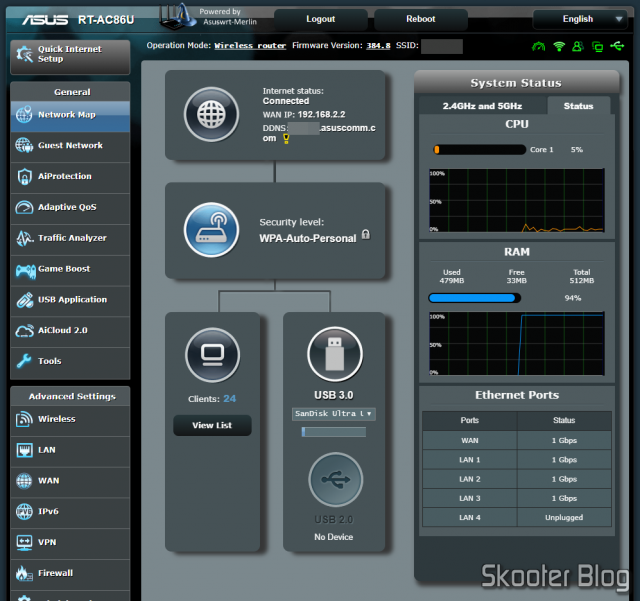This screenshot has width=640, height=601.
Task: Click the USB Application icon
Action: point(24,300)
